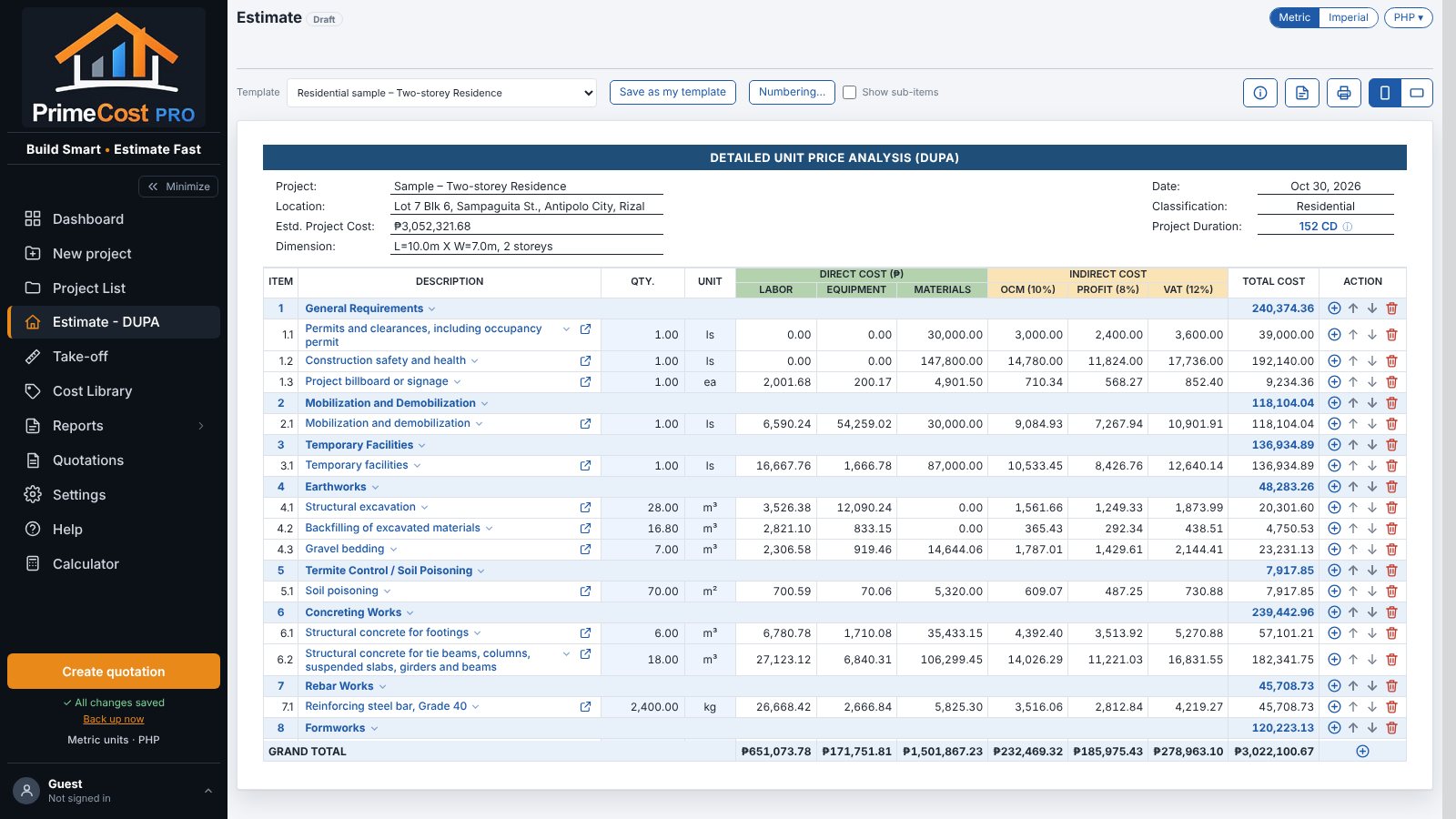Screen dimensions: 1456x819
Task: Open the Template selection combo box
Action: click(441, 93)
